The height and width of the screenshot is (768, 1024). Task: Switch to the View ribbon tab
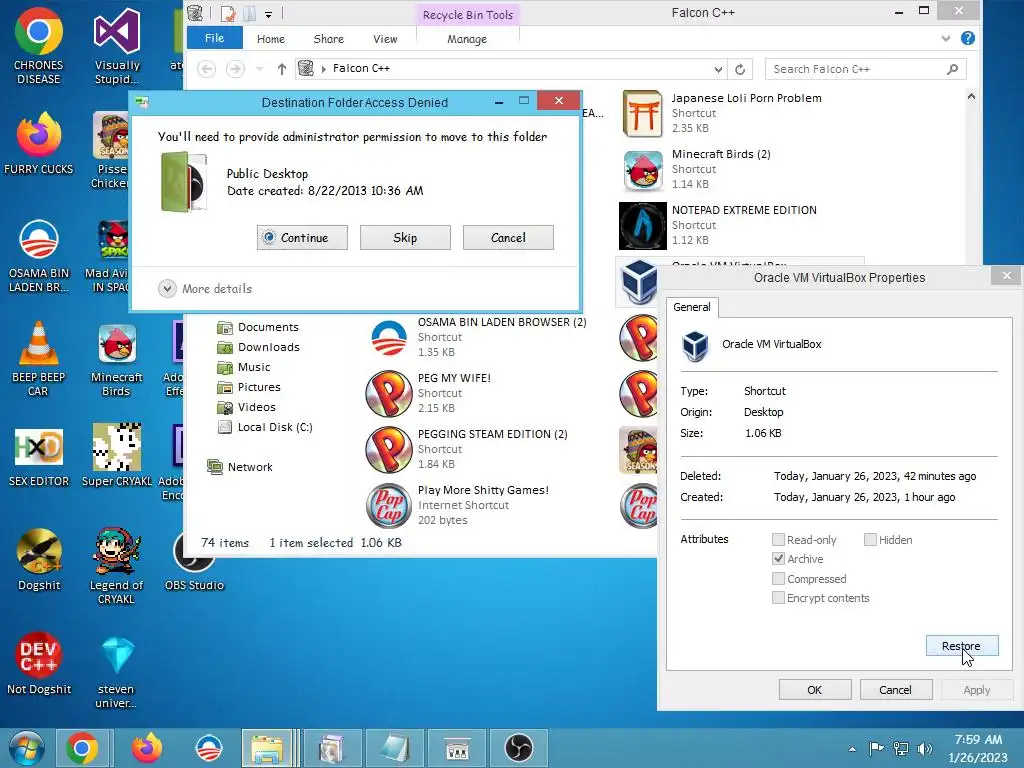click(385, 39)
